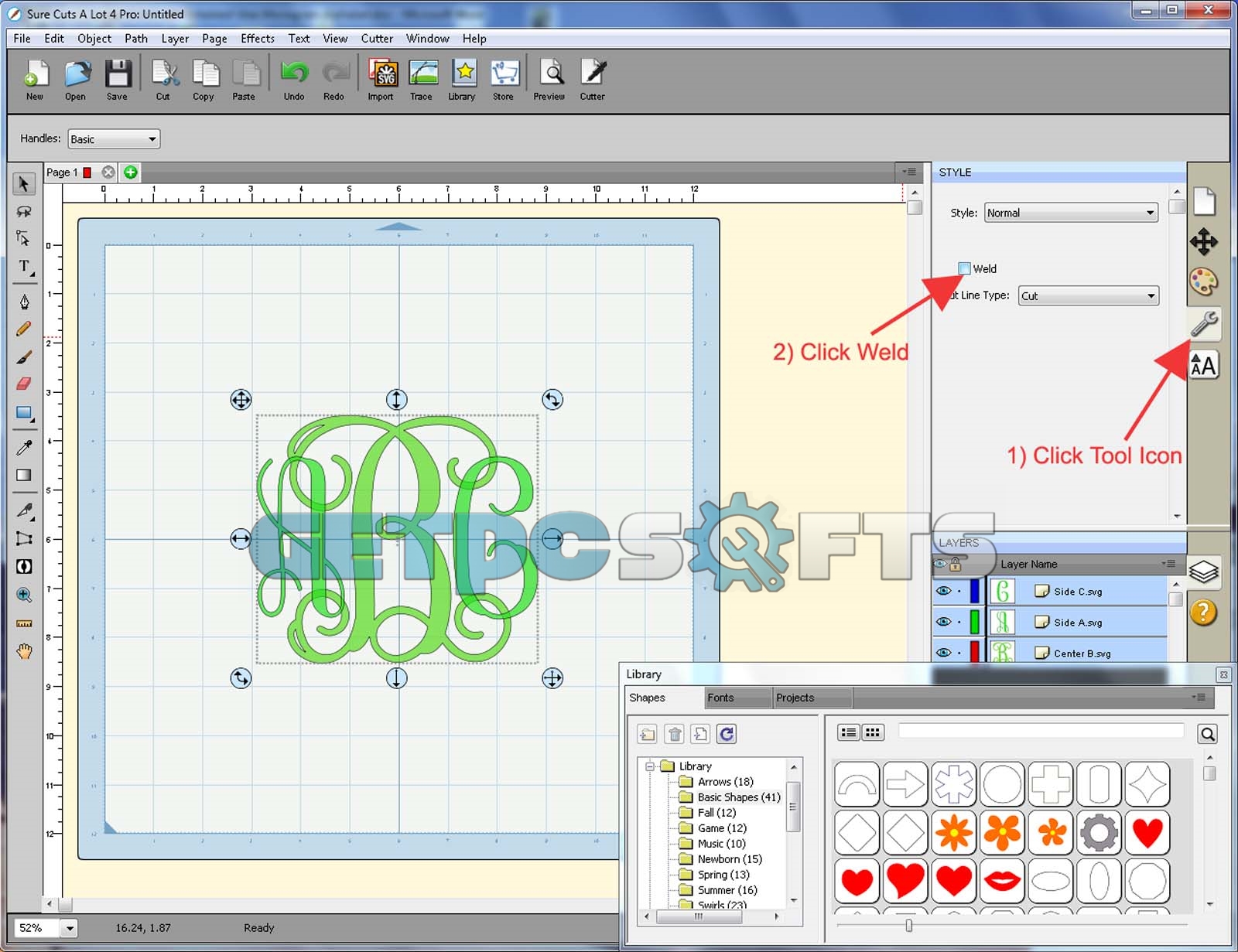Select the Pen drawing tool
The image size is (1238, 952).
click(24, 302)
